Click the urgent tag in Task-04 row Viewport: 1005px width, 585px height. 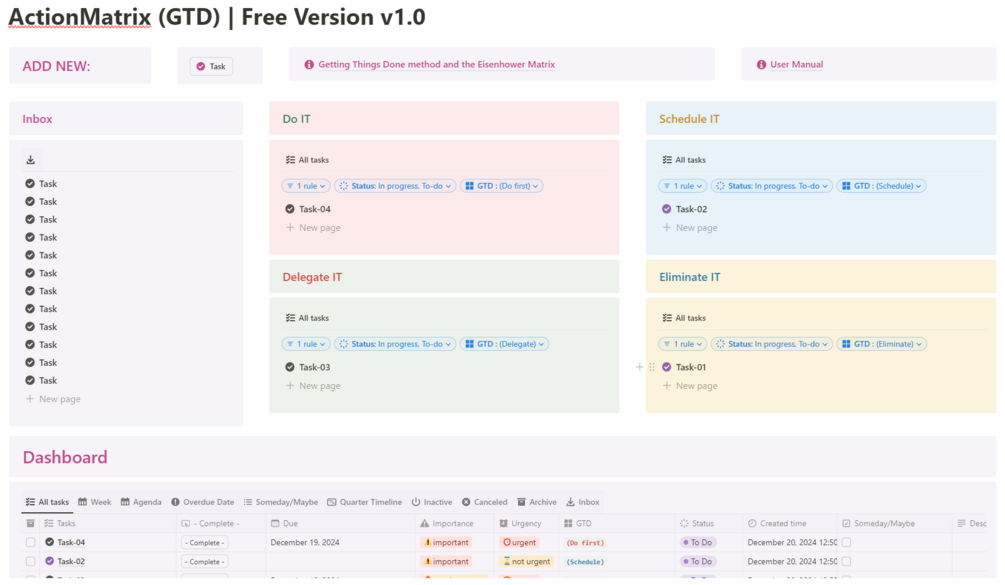coord(519,543)
